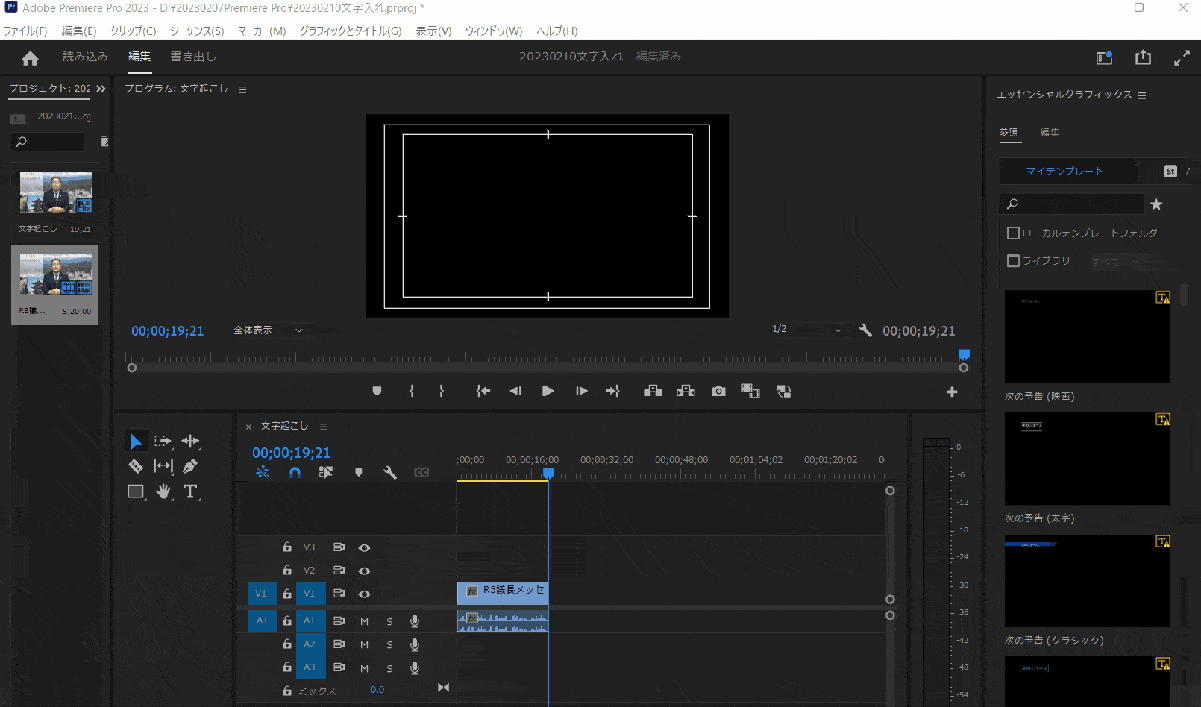Screen dimensions: 1201x707
Task: Select the Type tool
Action: (x=190, y=491)
